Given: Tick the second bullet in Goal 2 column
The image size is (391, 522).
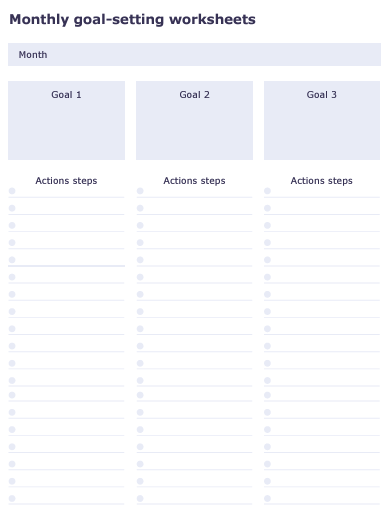Looking at the screenshot, I should click(x=140, y=208).
